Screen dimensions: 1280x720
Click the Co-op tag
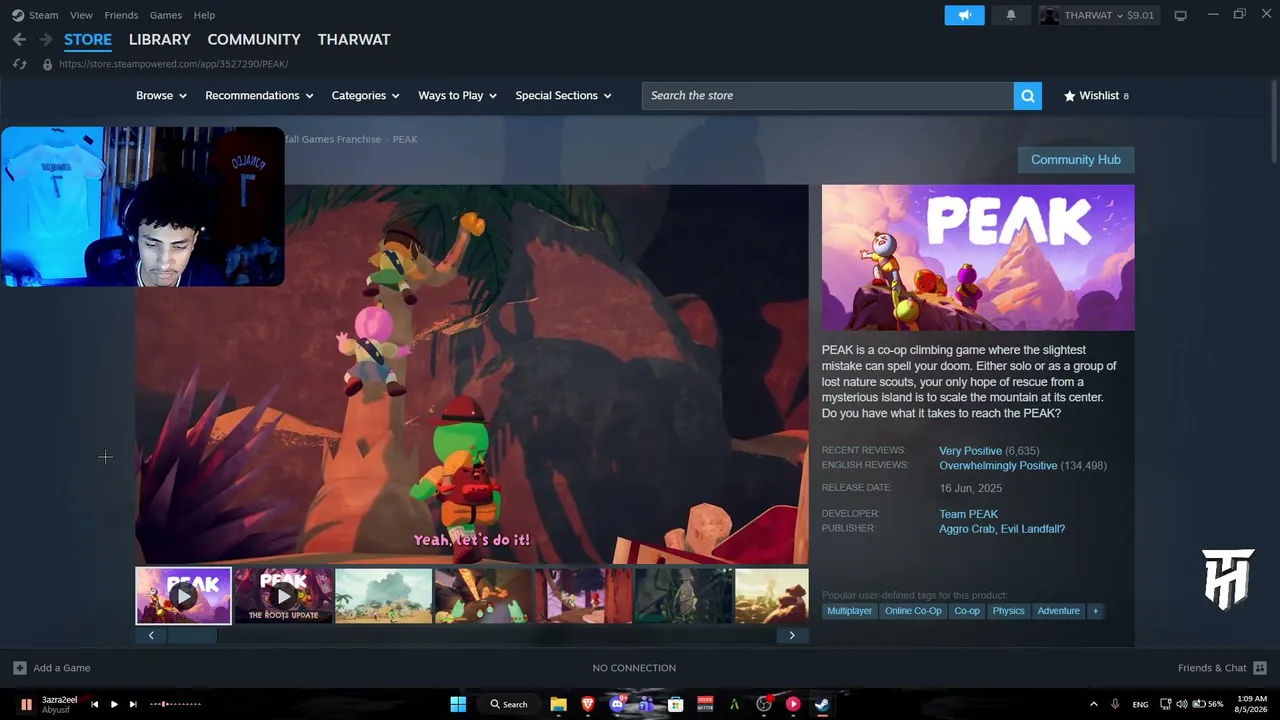pos(967,611)
